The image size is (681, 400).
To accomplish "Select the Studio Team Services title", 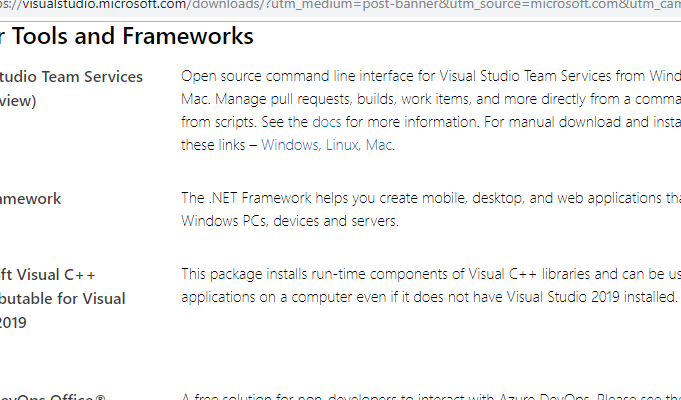I will tap(71, 77).
